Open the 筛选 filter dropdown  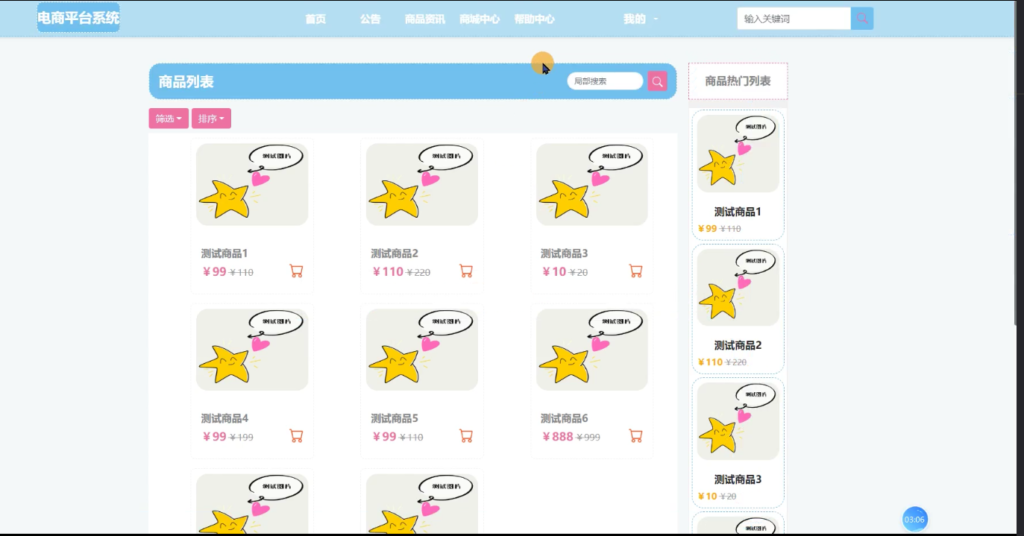pos(168,118)
